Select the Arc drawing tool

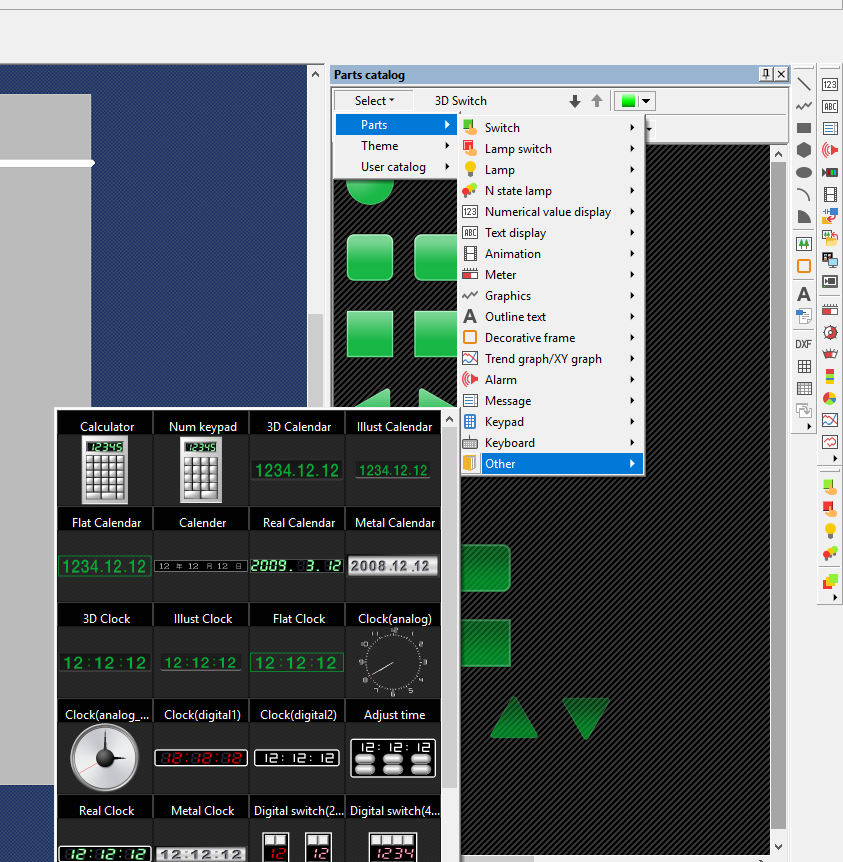point(804,194)
